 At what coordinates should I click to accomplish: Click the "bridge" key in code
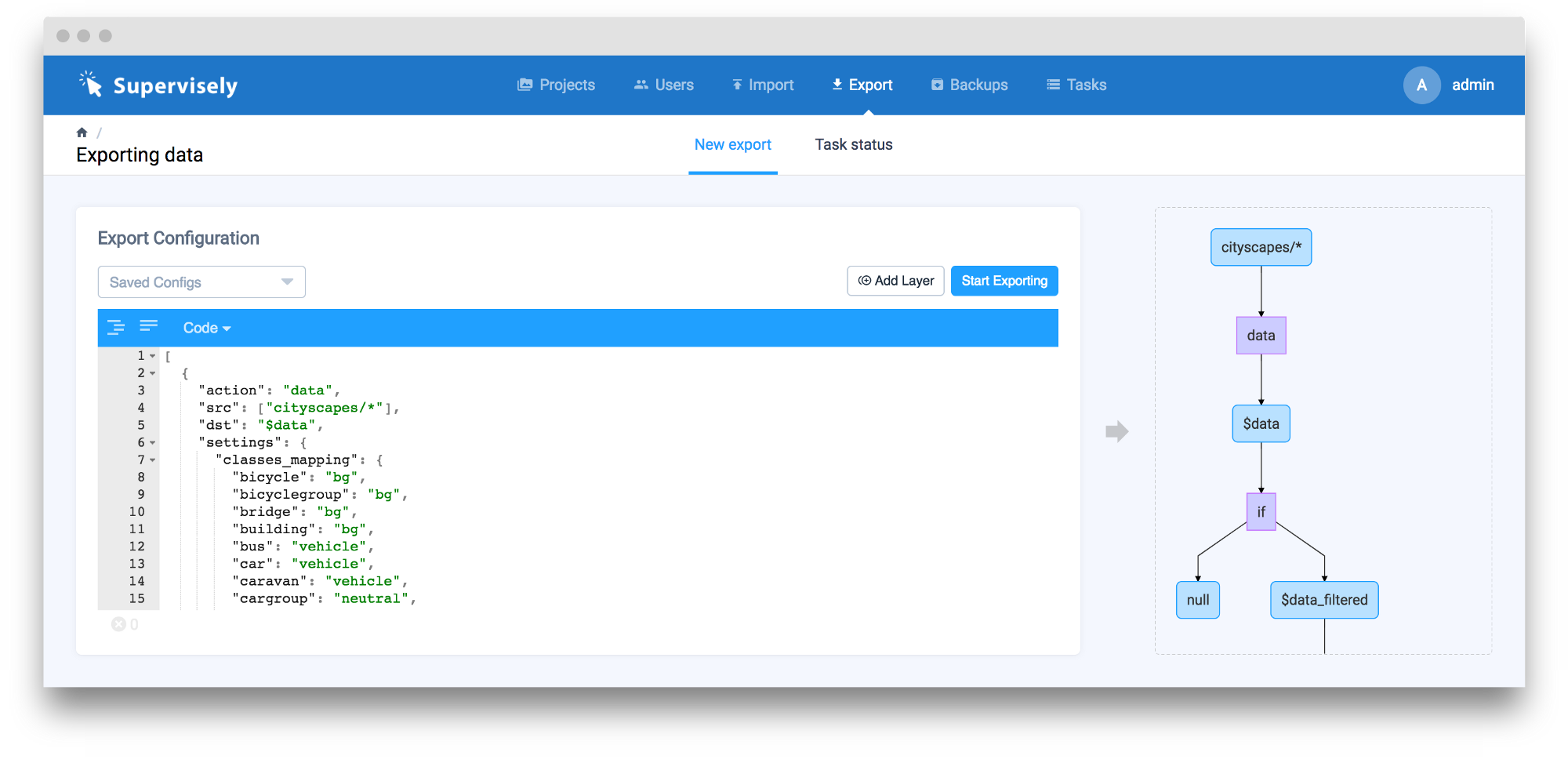pos(266,512)
